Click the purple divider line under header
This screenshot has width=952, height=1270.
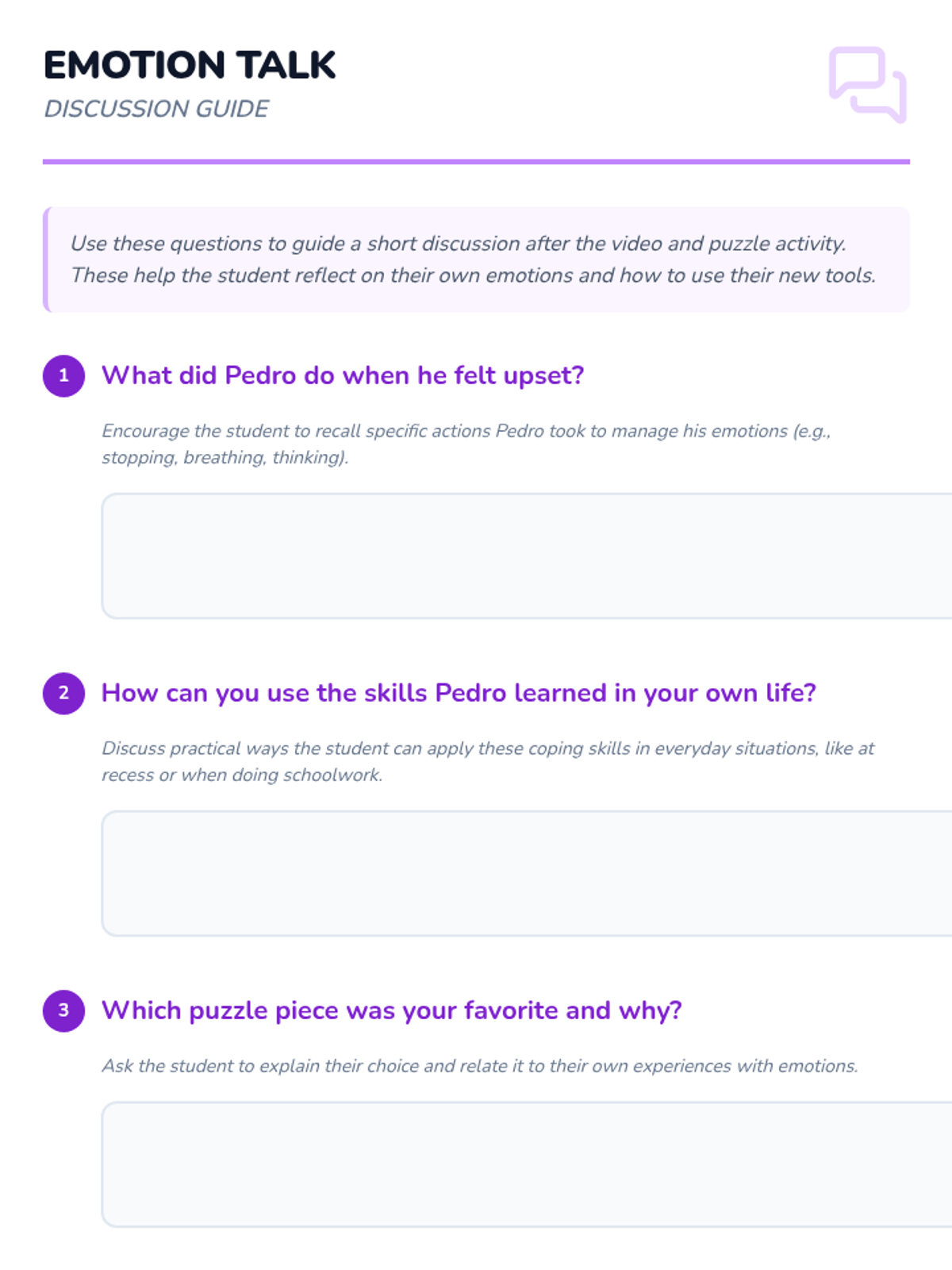476,162
